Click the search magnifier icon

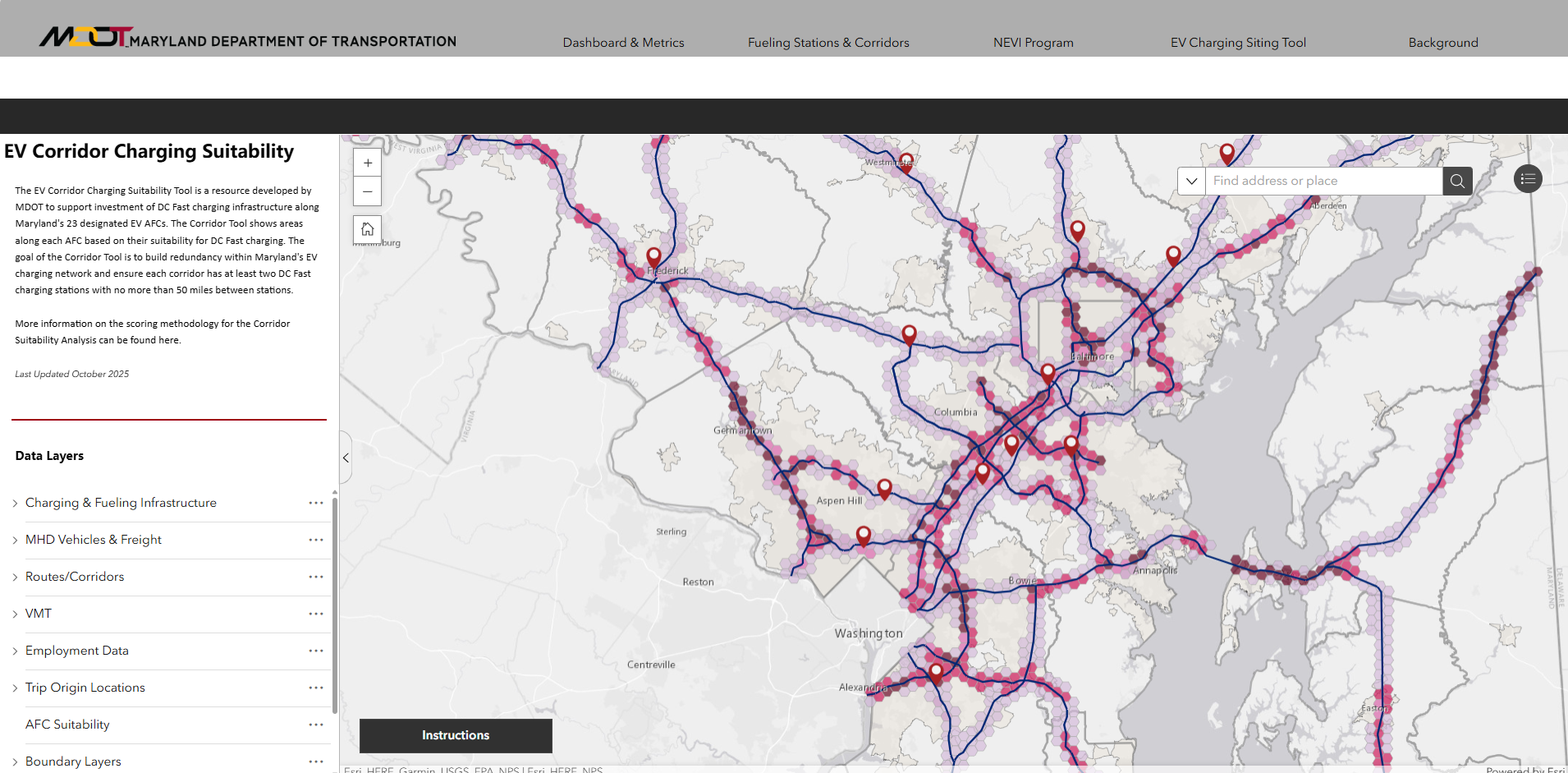(x=1457, y=181)
